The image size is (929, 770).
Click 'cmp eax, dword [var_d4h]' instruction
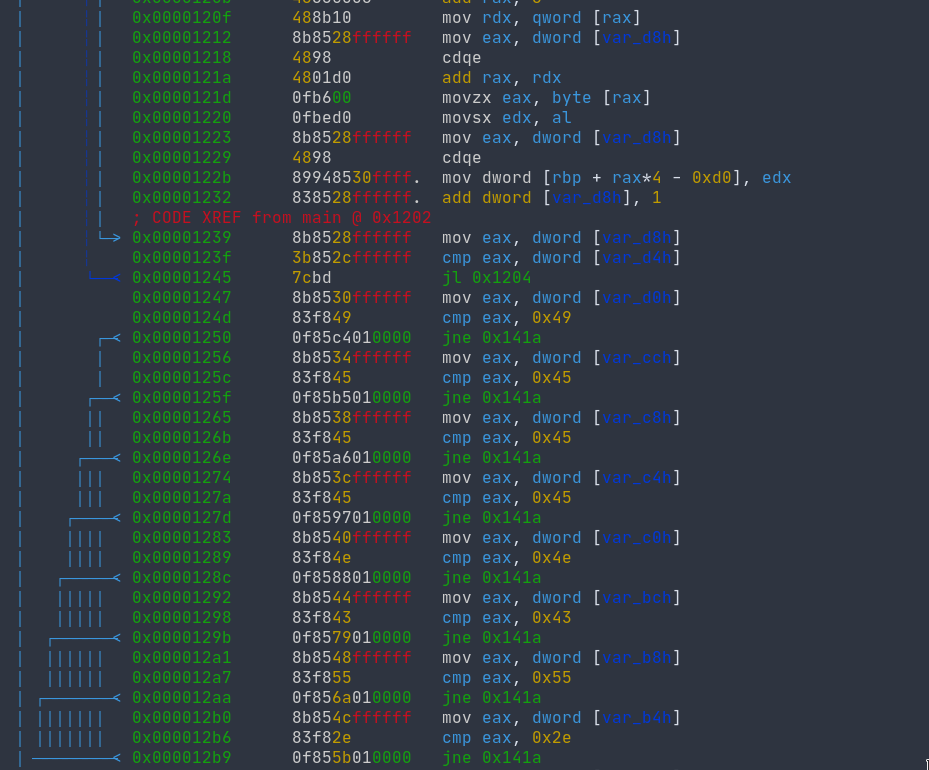561,258
